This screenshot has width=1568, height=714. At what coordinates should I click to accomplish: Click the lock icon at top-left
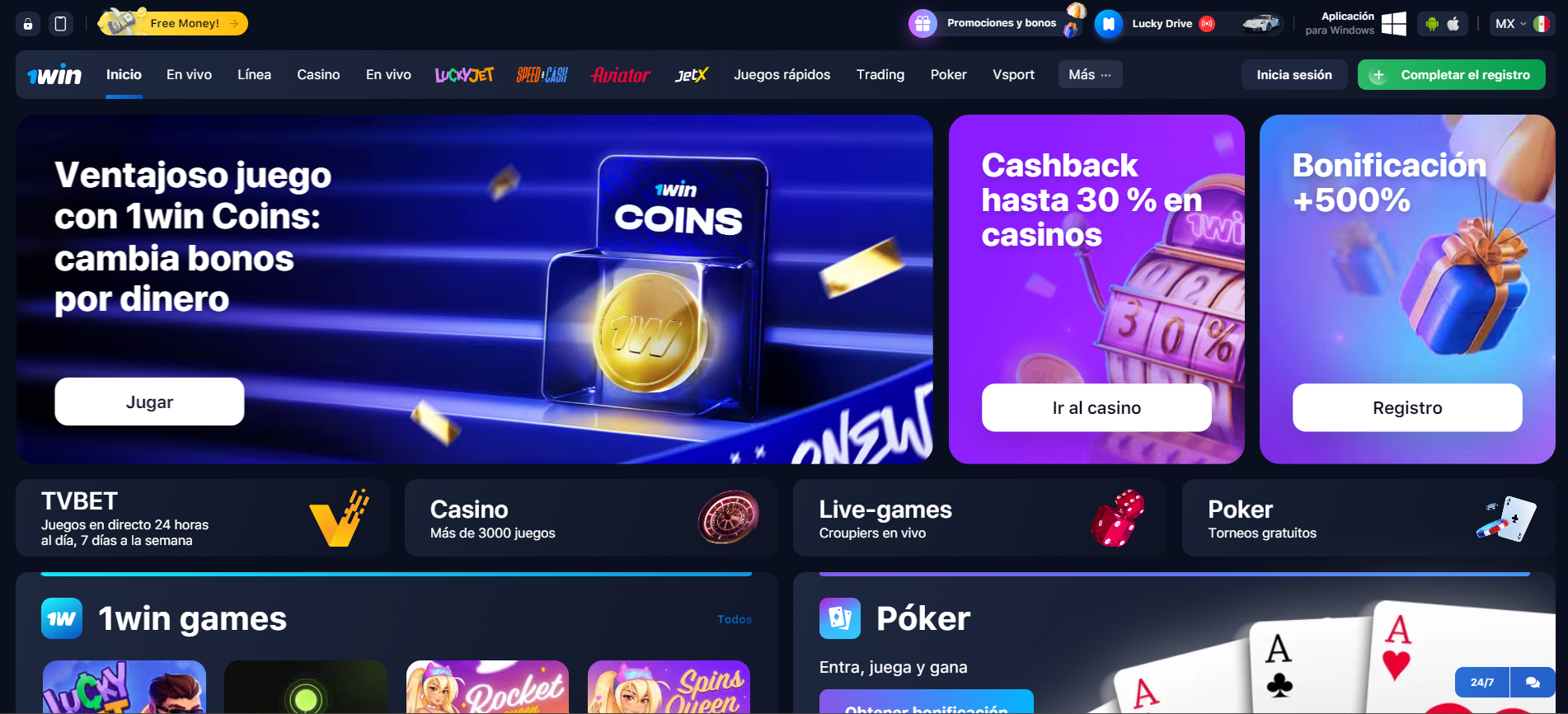[28, 24]
